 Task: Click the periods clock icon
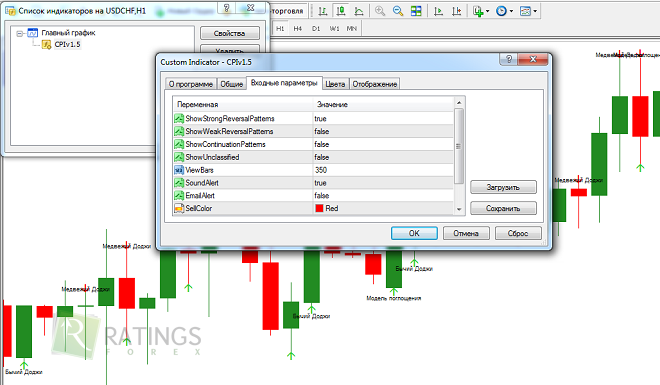click(501, 11)
